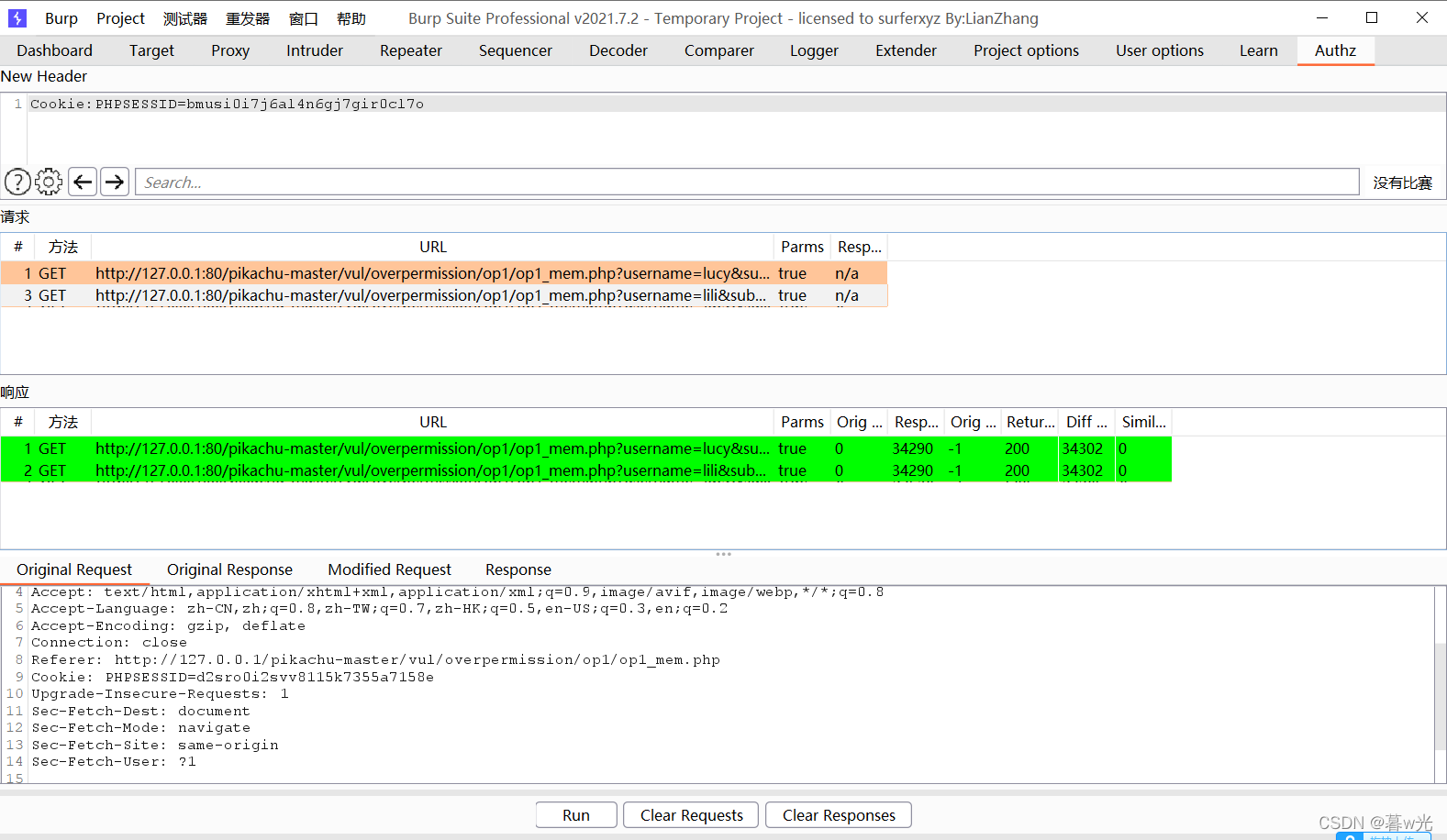
Task: Switch to the Learn tab
Action: coord(1258,50)
